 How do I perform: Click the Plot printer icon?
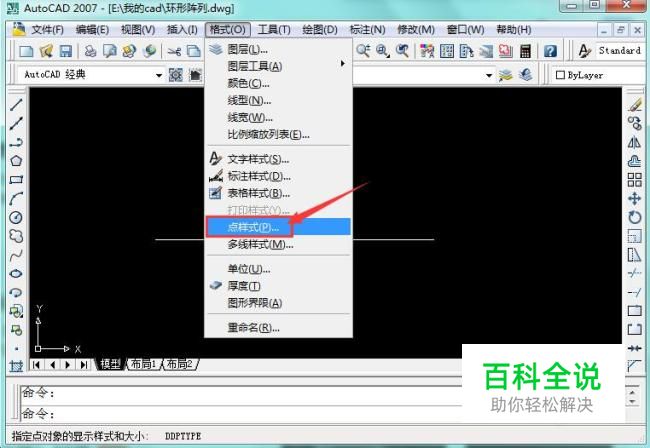[x=90, y=51]
